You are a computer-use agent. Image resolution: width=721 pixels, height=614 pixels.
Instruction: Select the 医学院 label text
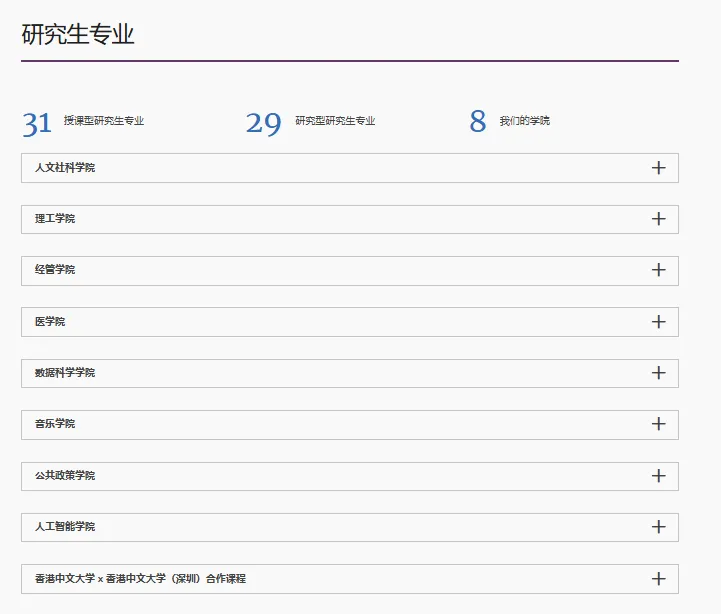[50, 322]
